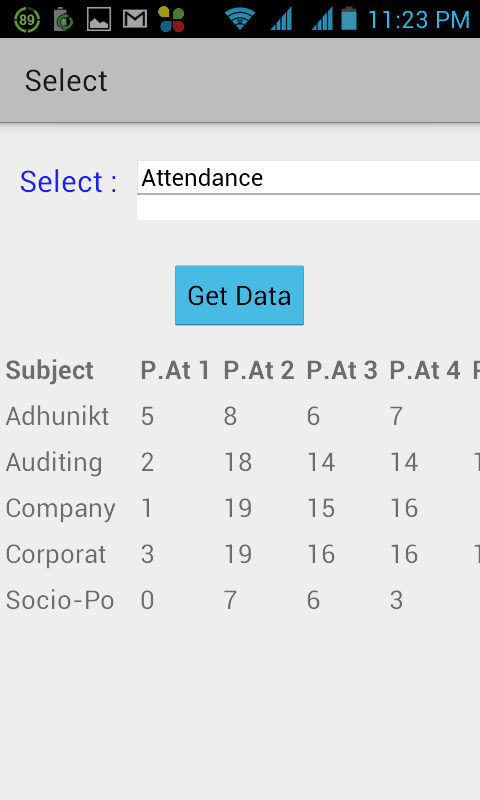Tap the Adhunikt subject row
Screen dimensions: 480x800
coord(240,416)
